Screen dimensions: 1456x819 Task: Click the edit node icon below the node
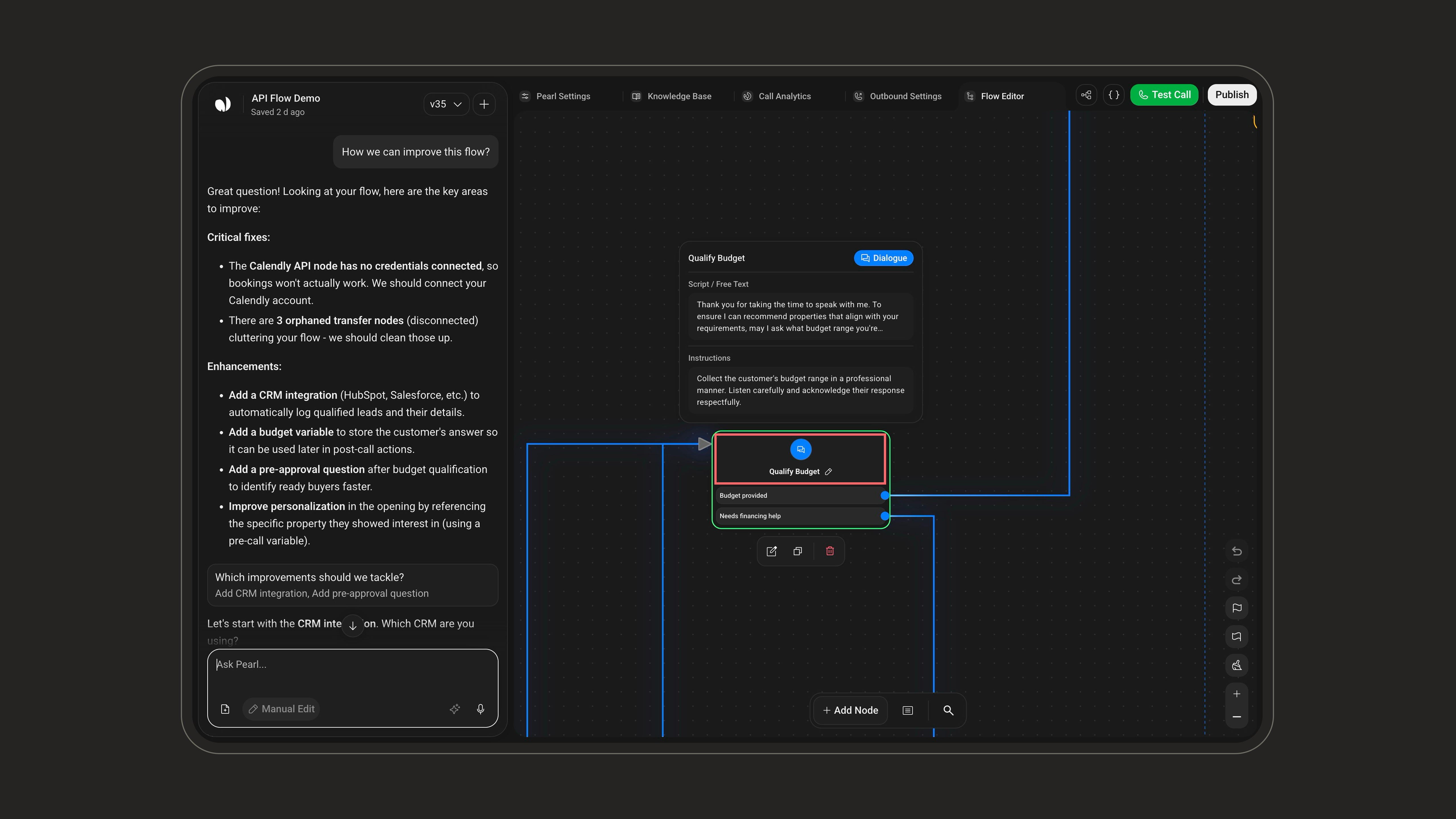click(x=772, y=551)
